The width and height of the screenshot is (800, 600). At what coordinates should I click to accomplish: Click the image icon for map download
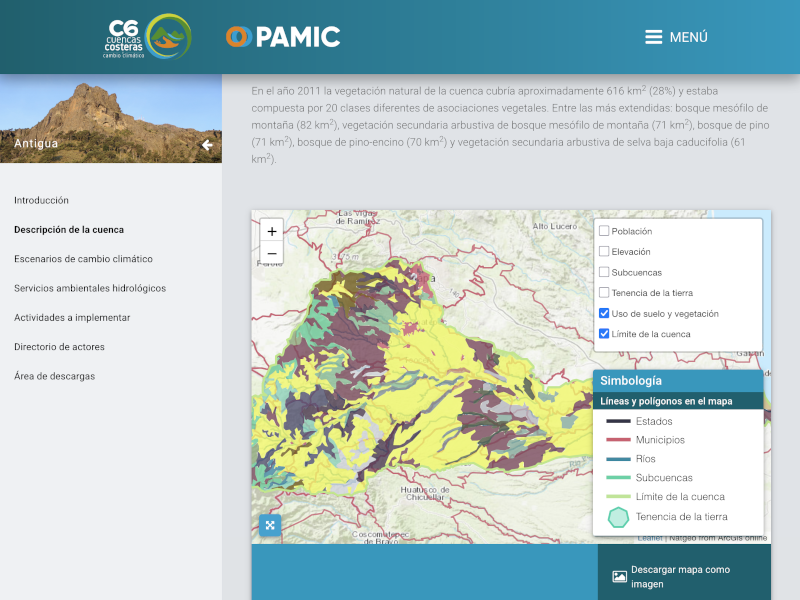(x=619, y=577)
